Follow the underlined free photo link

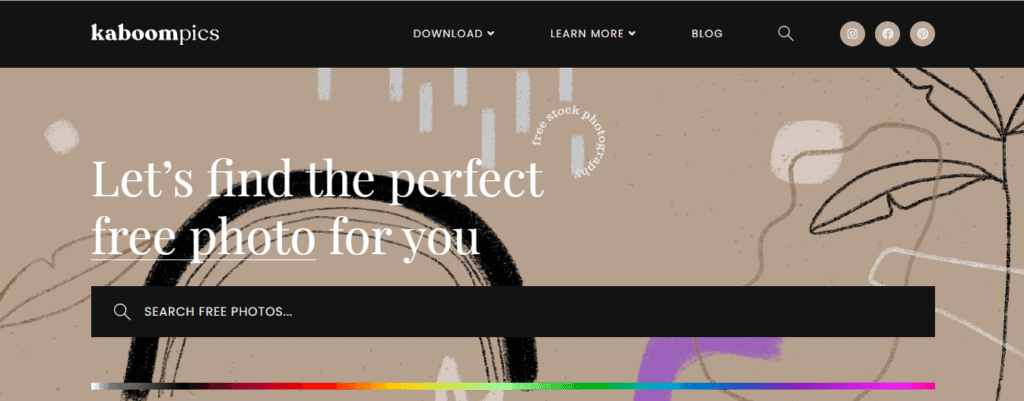click(x=203, y=238)
